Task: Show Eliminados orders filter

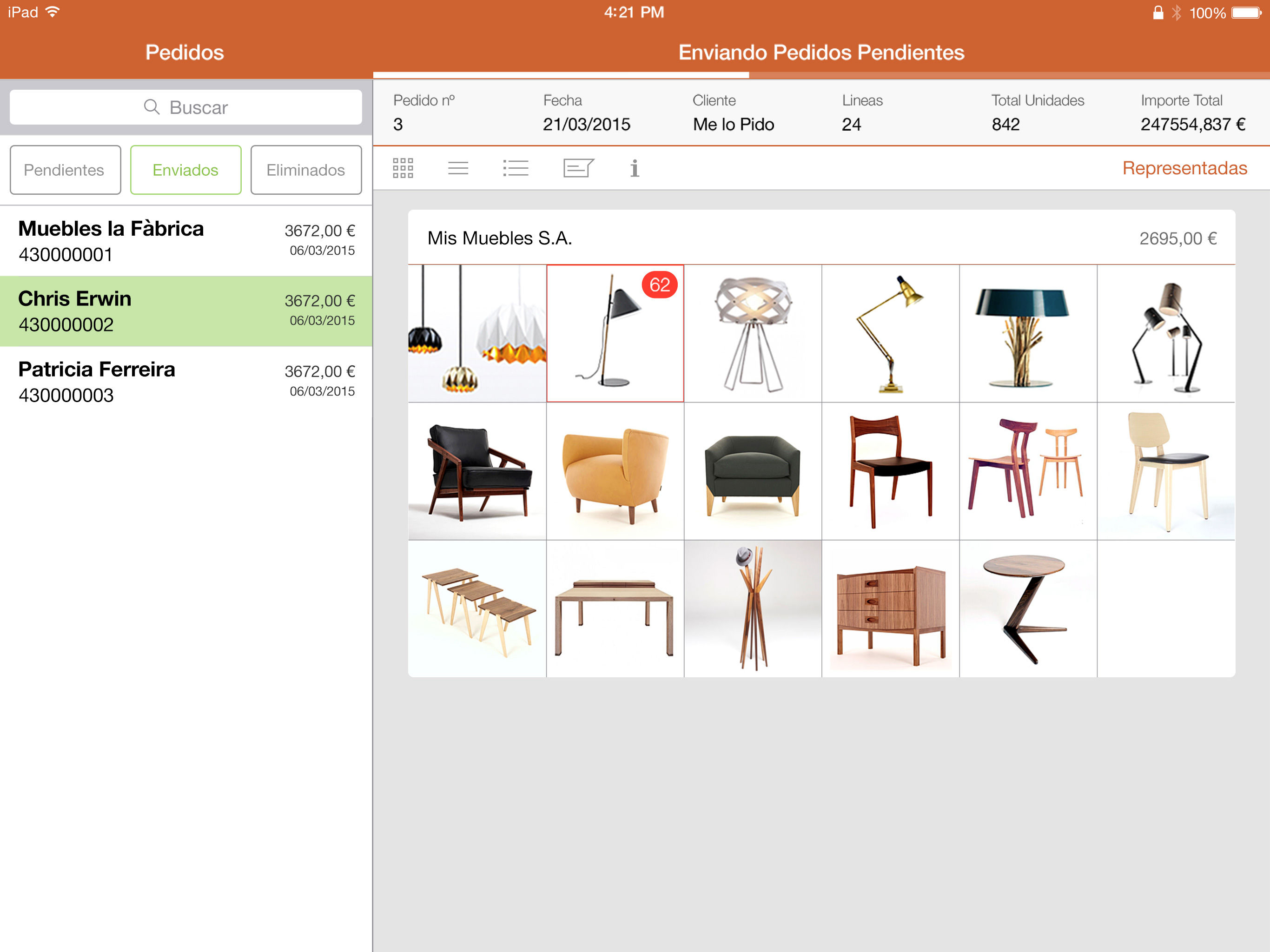Action: 305,170
